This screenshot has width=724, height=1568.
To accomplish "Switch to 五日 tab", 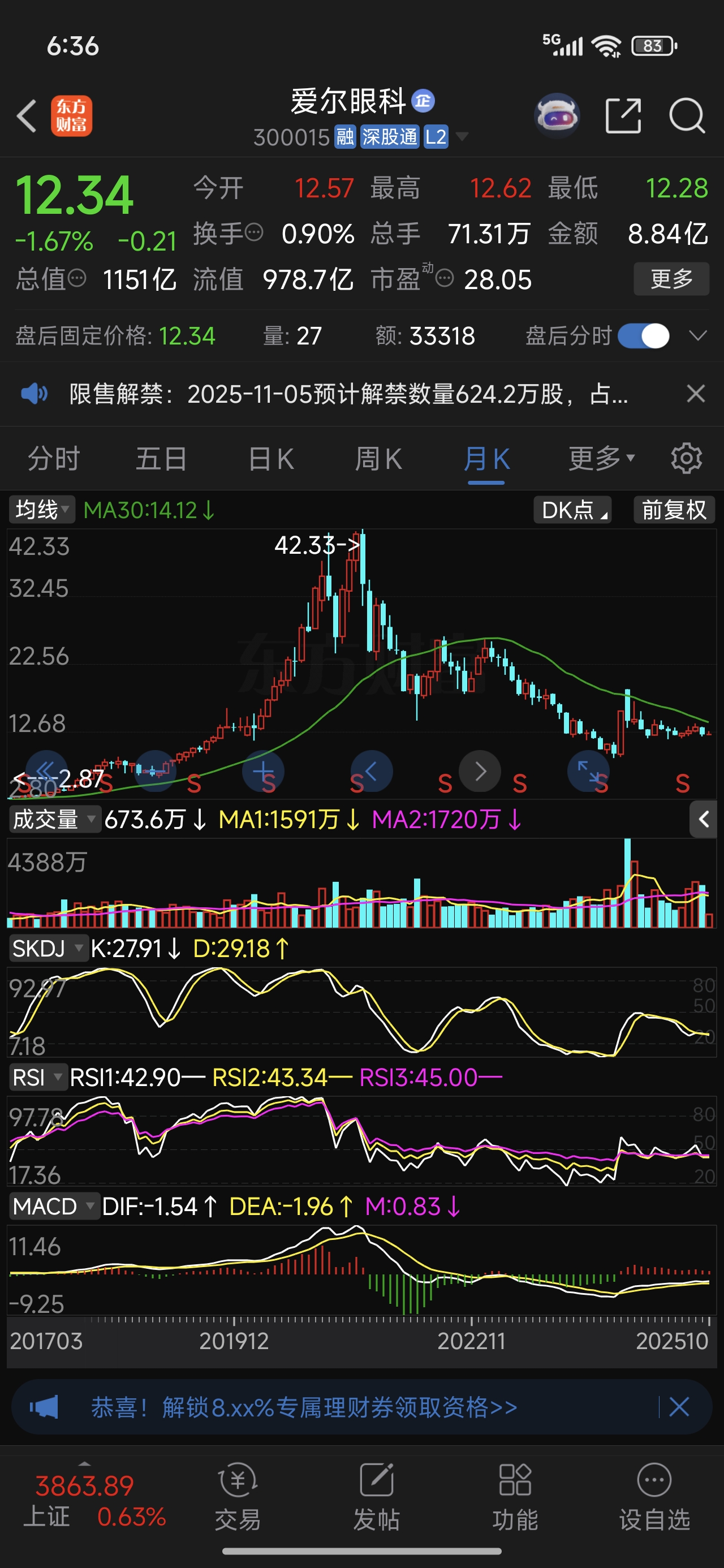I will 161,459.
